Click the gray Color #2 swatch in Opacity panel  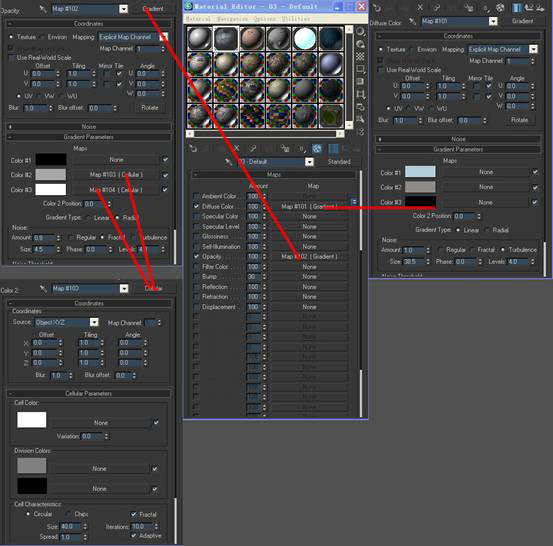coord(50,175)
